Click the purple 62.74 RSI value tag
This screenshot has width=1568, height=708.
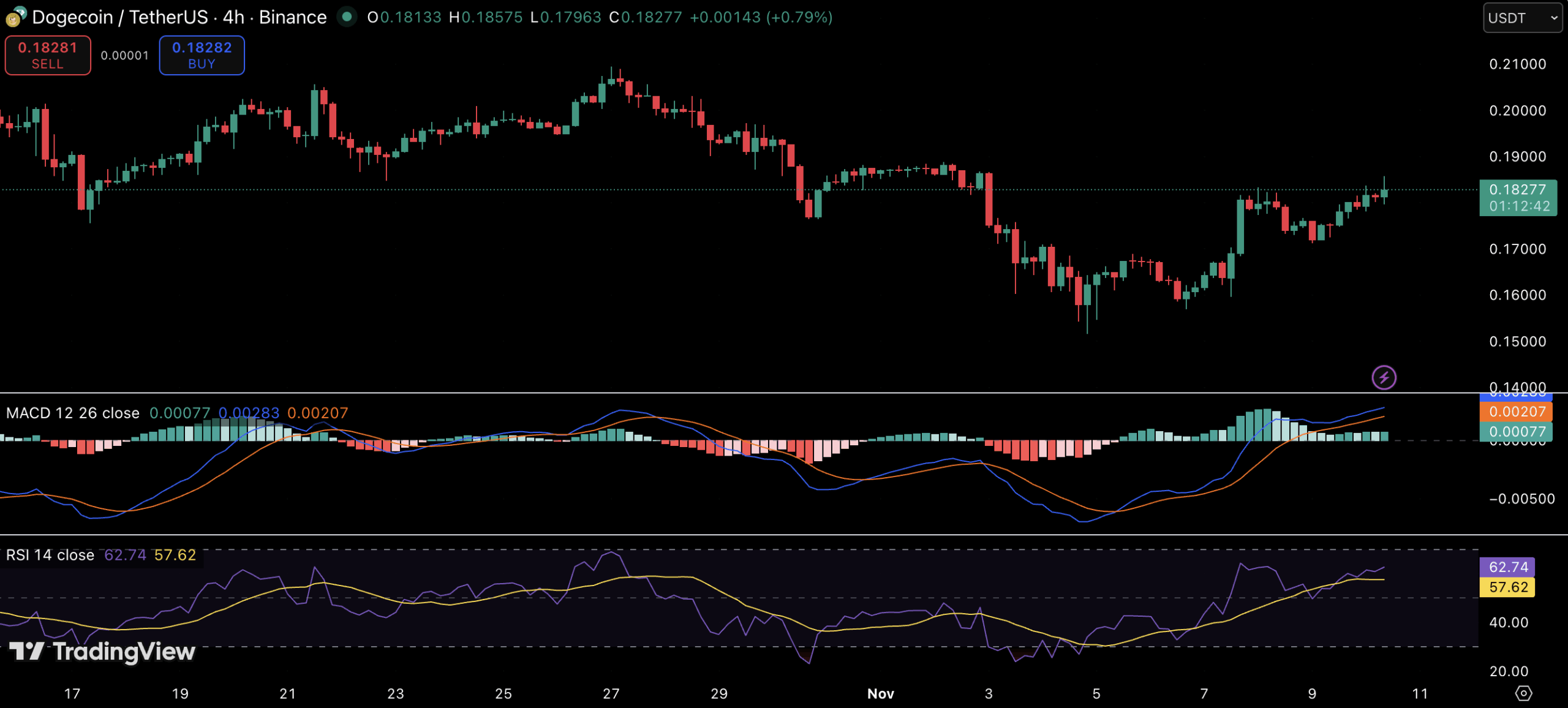pos(1507,567)
